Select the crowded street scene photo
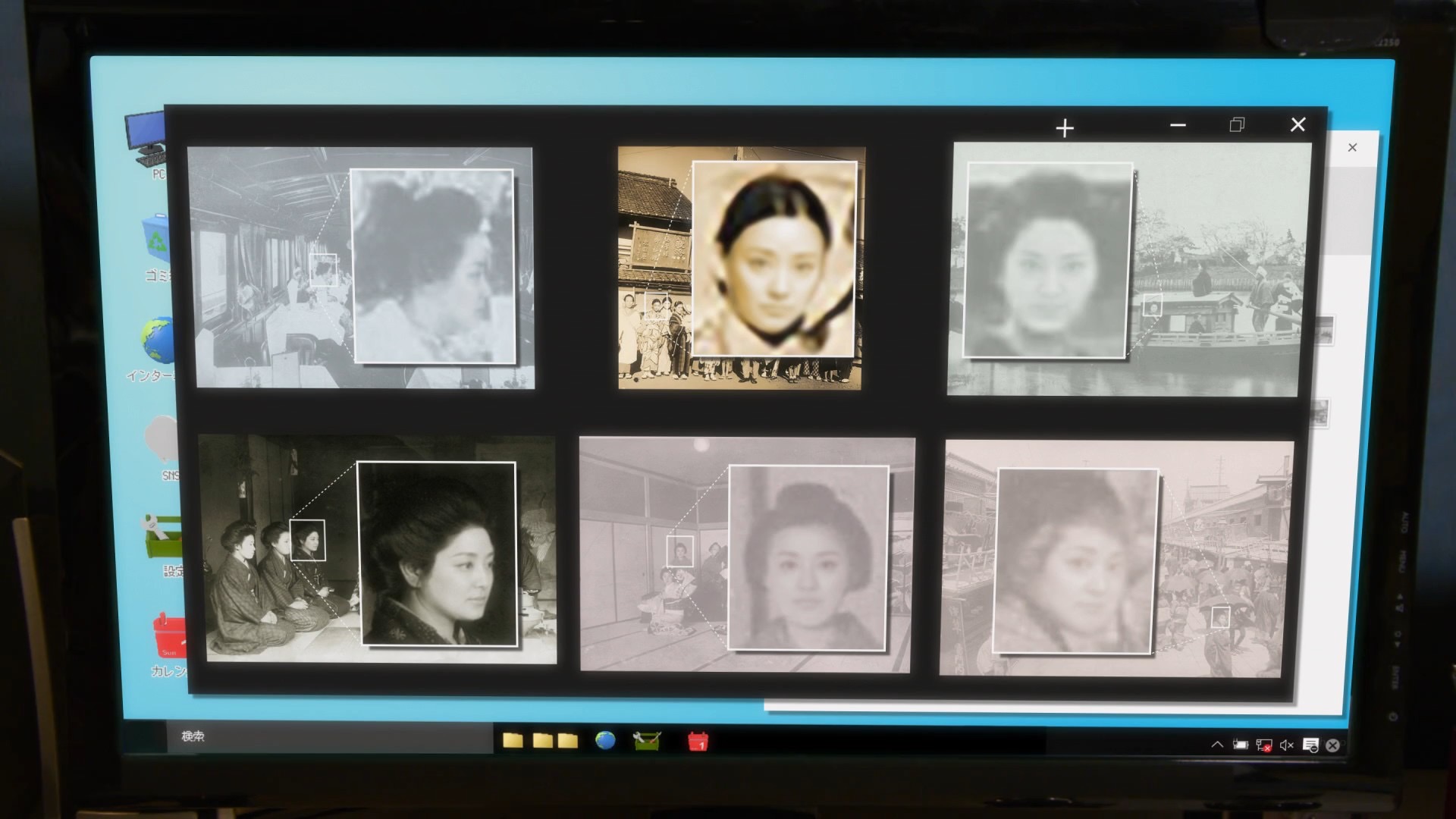The width and height of the screenshot is (1456, 819). 1116,558
